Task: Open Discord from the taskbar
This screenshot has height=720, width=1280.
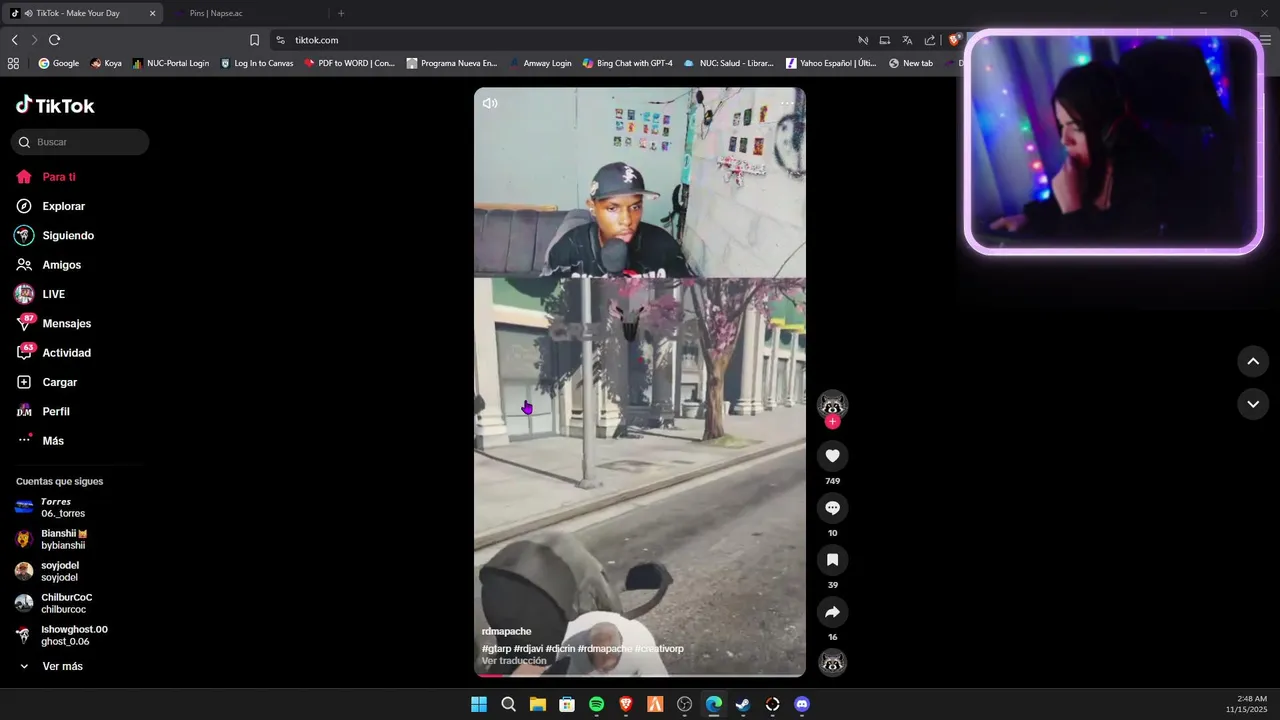Action: (801, 704)
